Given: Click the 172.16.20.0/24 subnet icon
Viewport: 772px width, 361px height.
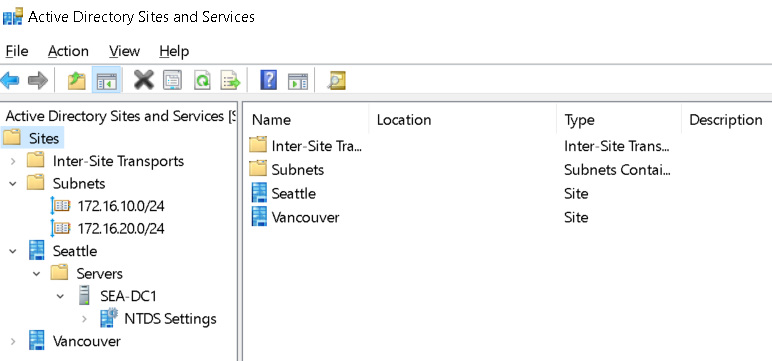Looking at the screenshot, I should 61,228.
